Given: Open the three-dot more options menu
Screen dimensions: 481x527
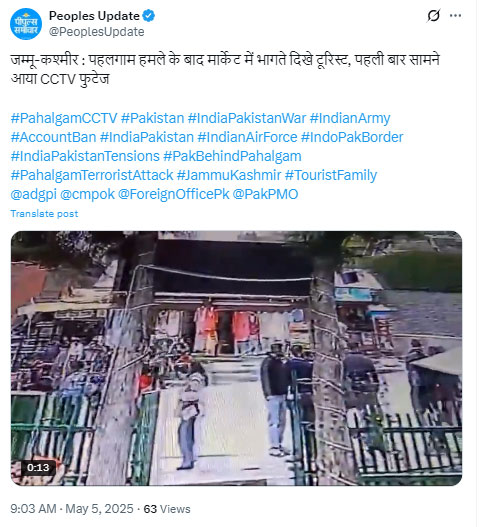Looking at the screenshot, I should tap(455, 15).
